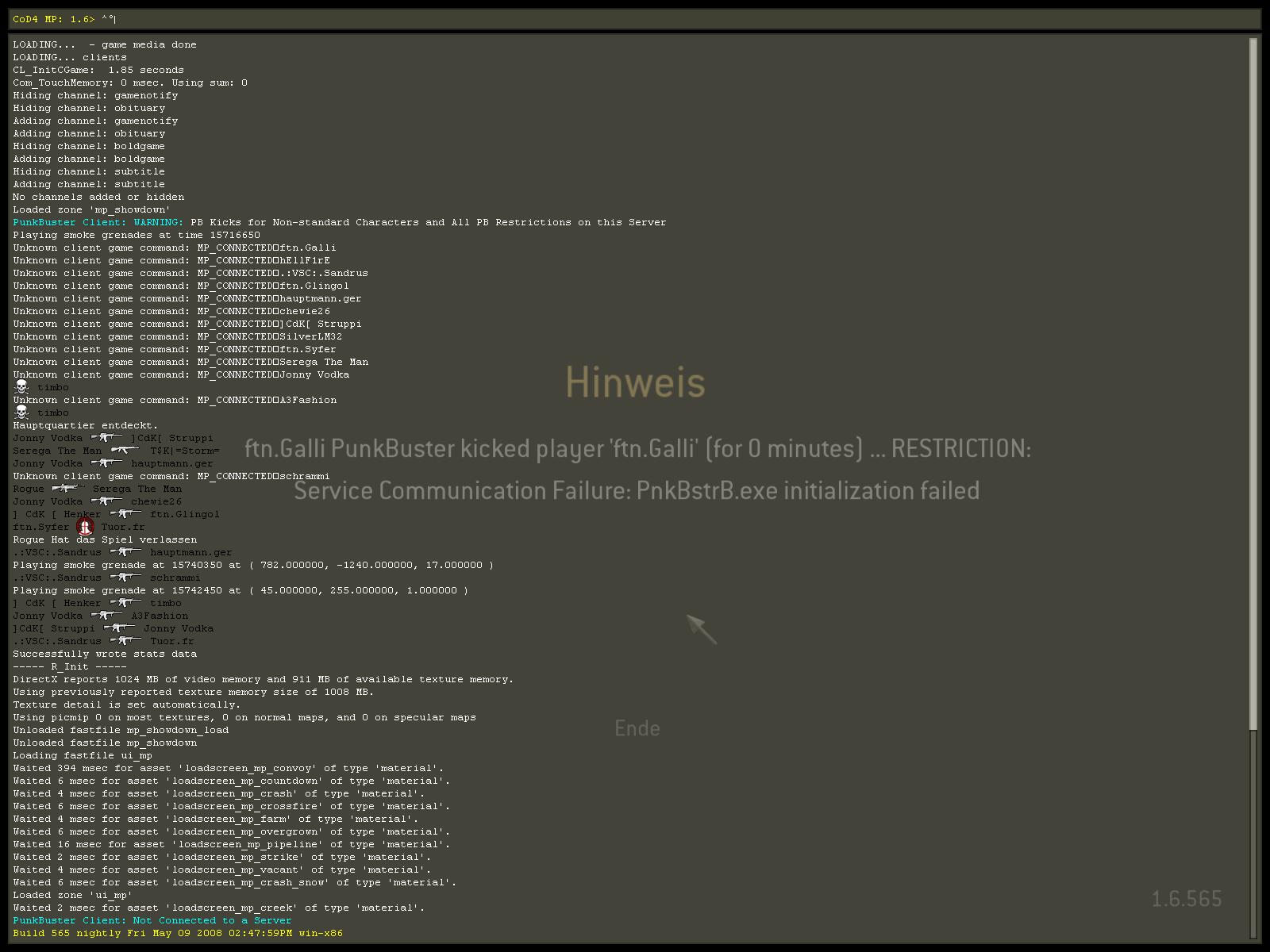Click the Hinweis dialog title
The image size is (1270, 952).
(635, 382)
